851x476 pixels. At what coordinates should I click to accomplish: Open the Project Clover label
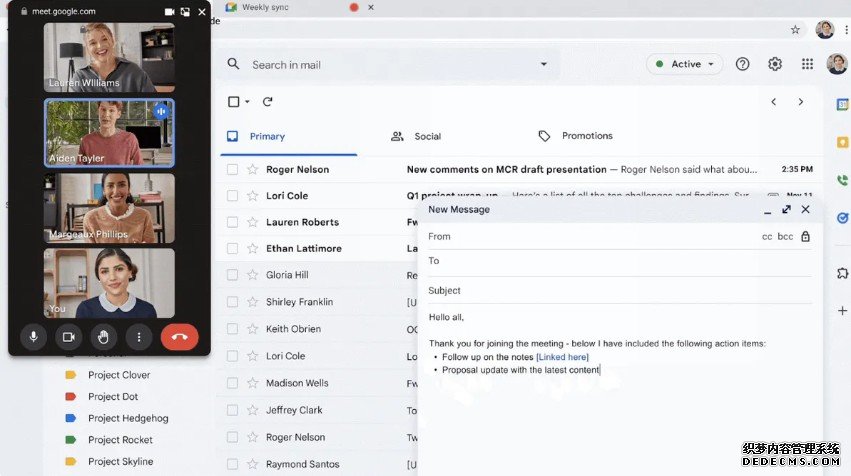click(119, 375)
